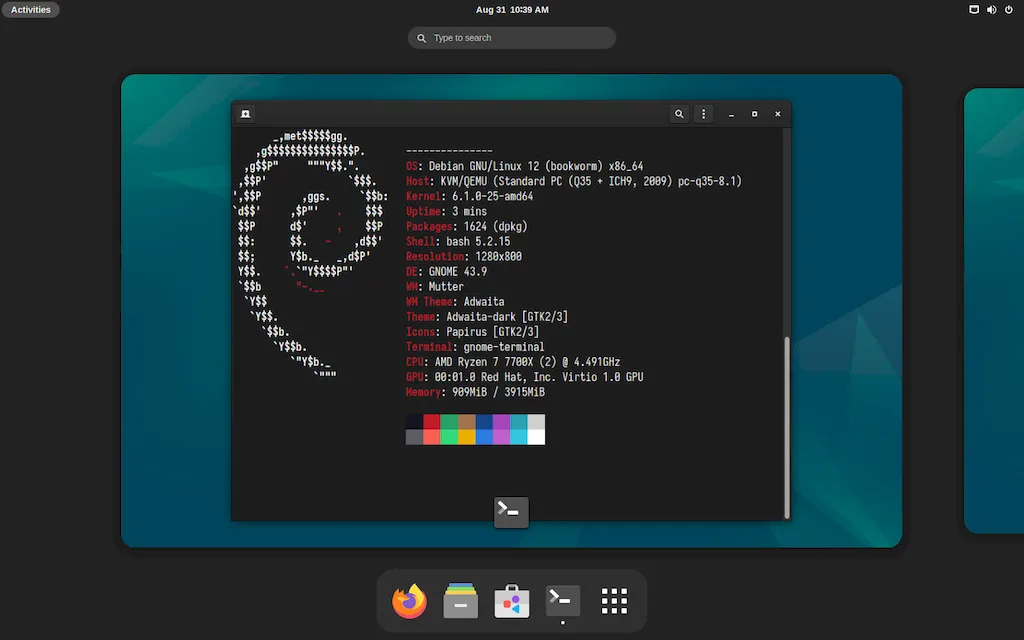Click the terminal new tab icon

[x=246, y=114]
